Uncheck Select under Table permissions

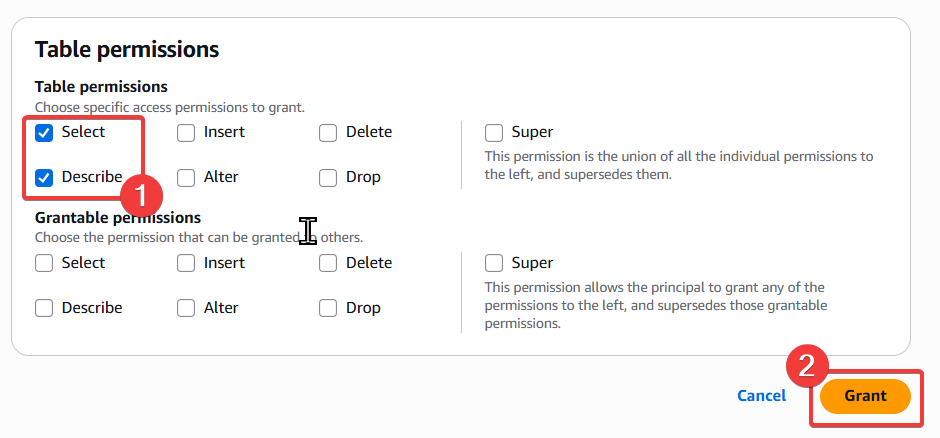[44, 132]
